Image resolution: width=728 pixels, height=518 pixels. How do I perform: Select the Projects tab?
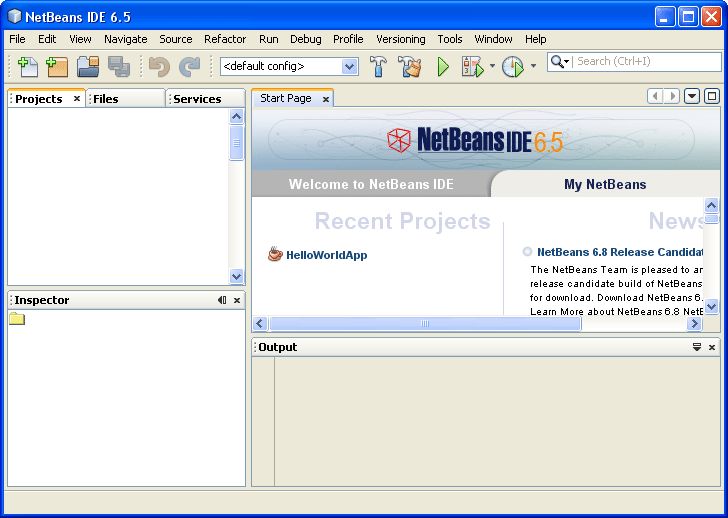39,99
